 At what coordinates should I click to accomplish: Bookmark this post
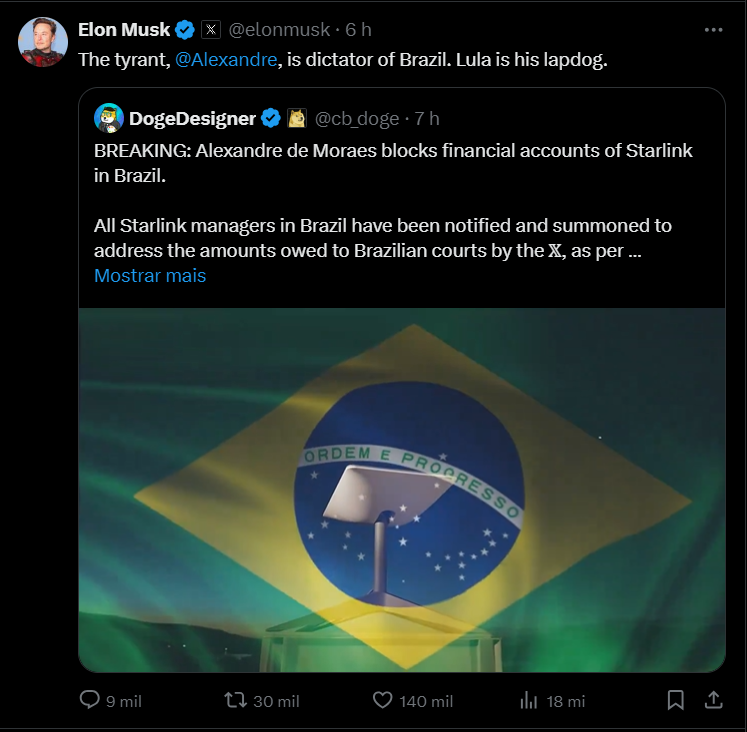coord(676,700)
